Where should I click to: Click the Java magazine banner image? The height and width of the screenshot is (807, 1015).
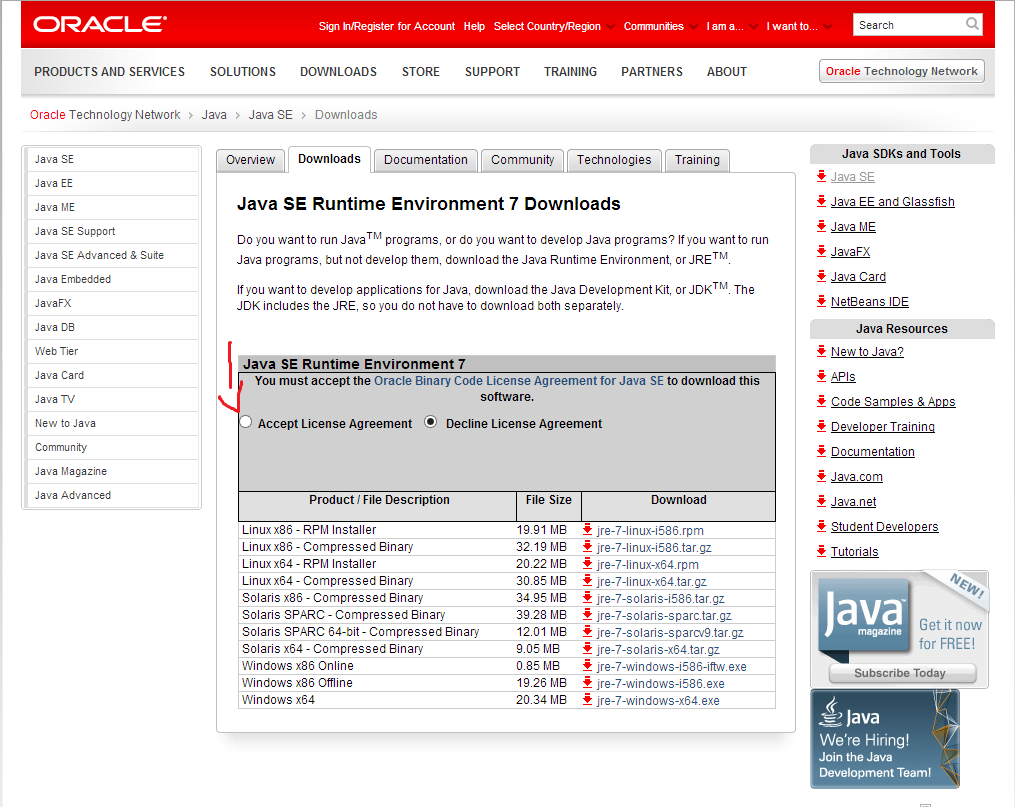coord(899,629)
